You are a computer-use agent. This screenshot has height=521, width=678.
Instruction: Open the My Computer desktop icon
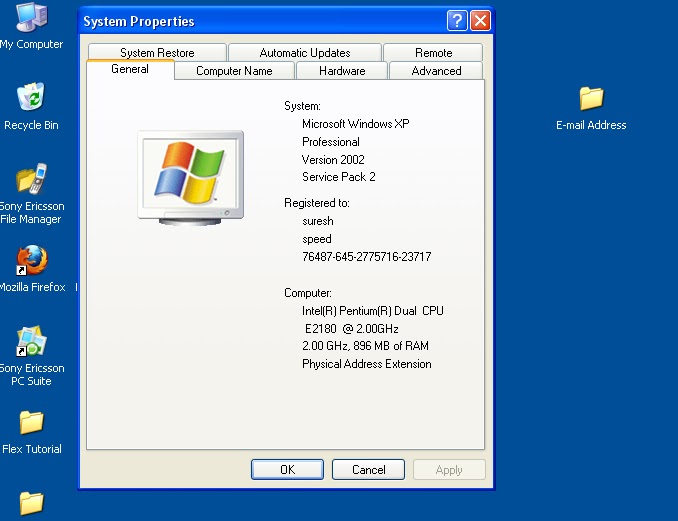(x=32, y=17)
